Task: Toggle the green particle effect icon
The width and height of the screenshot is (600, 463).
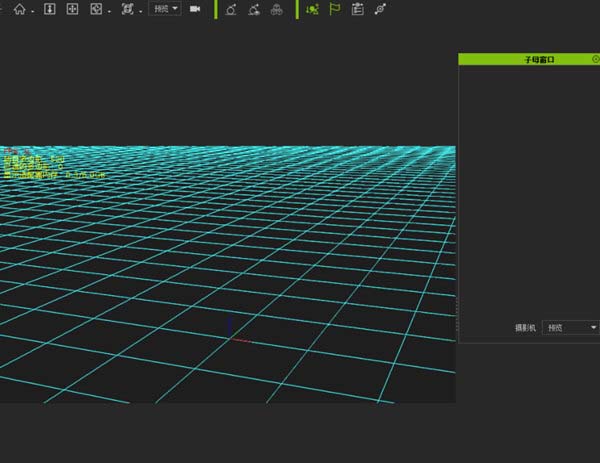Action: coord(313,9)
